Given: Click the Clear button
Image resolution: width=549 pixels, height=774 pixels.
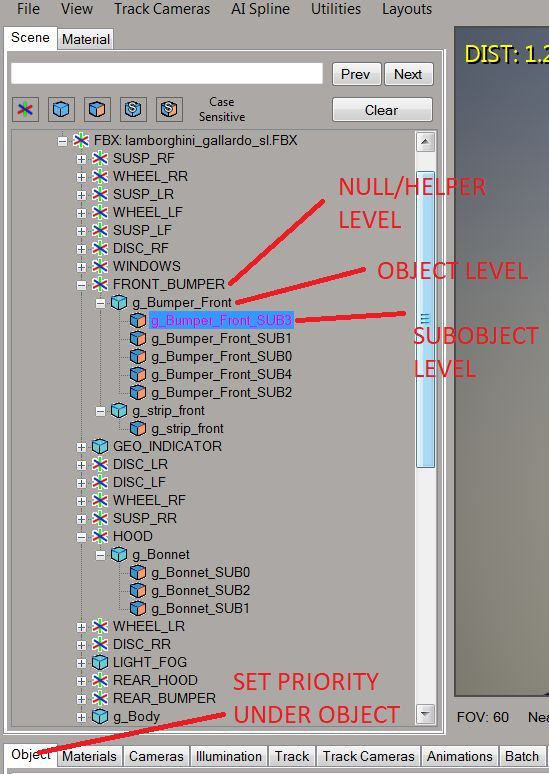Looking at the screenshot, I should tap(382, 110).
